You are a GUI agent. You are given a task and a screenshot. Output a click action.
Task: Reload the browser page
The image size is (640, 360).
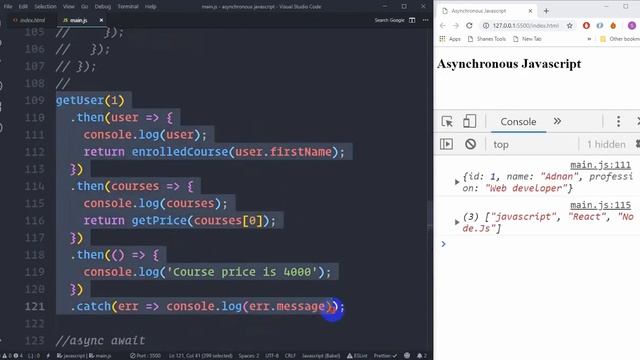pos(469,25)
